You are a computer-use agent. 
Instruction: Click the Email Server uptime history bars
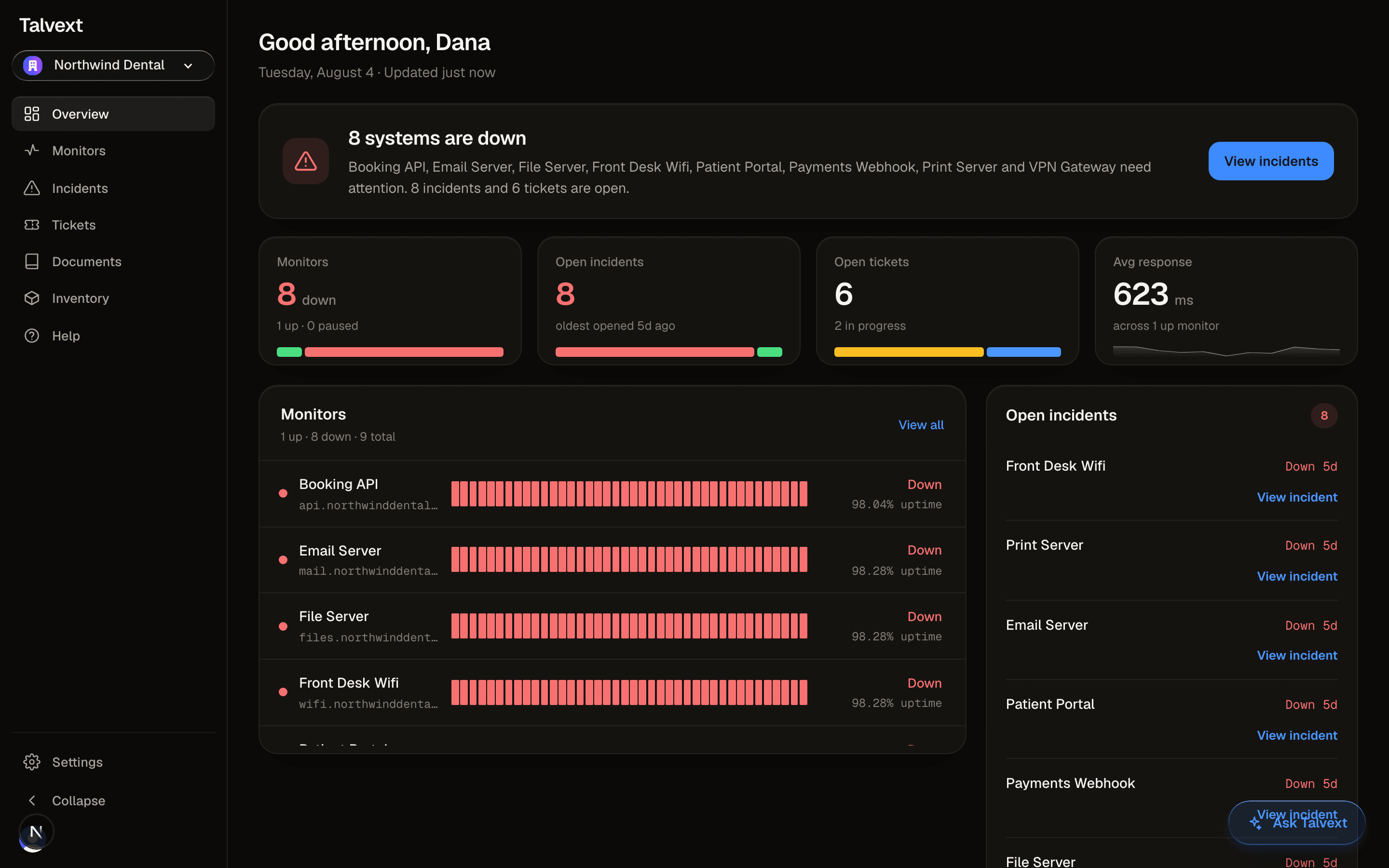coord(629,560)
